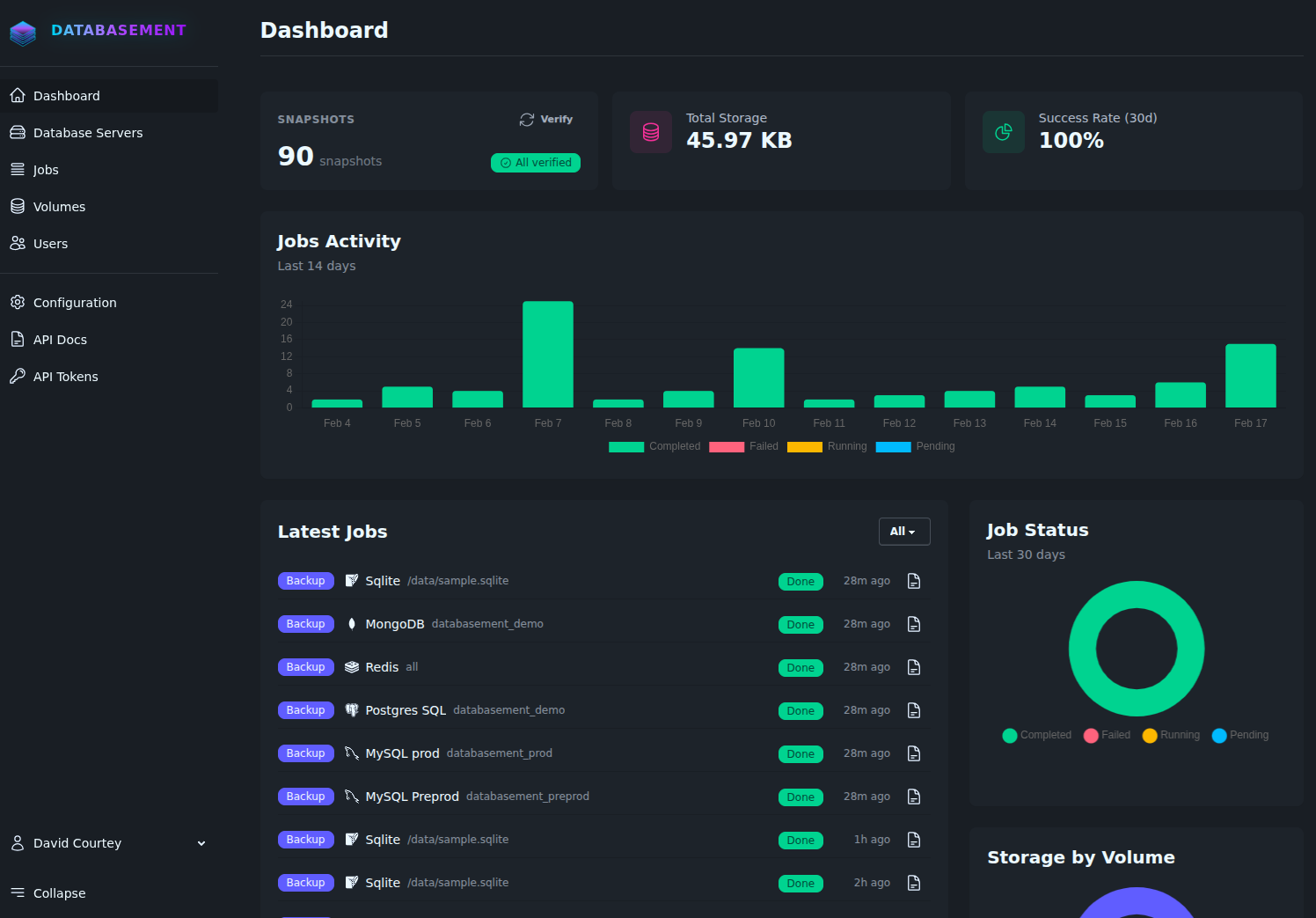Open Volumes section
This screenshot has height=918, width=1316.
click(109, 206)
